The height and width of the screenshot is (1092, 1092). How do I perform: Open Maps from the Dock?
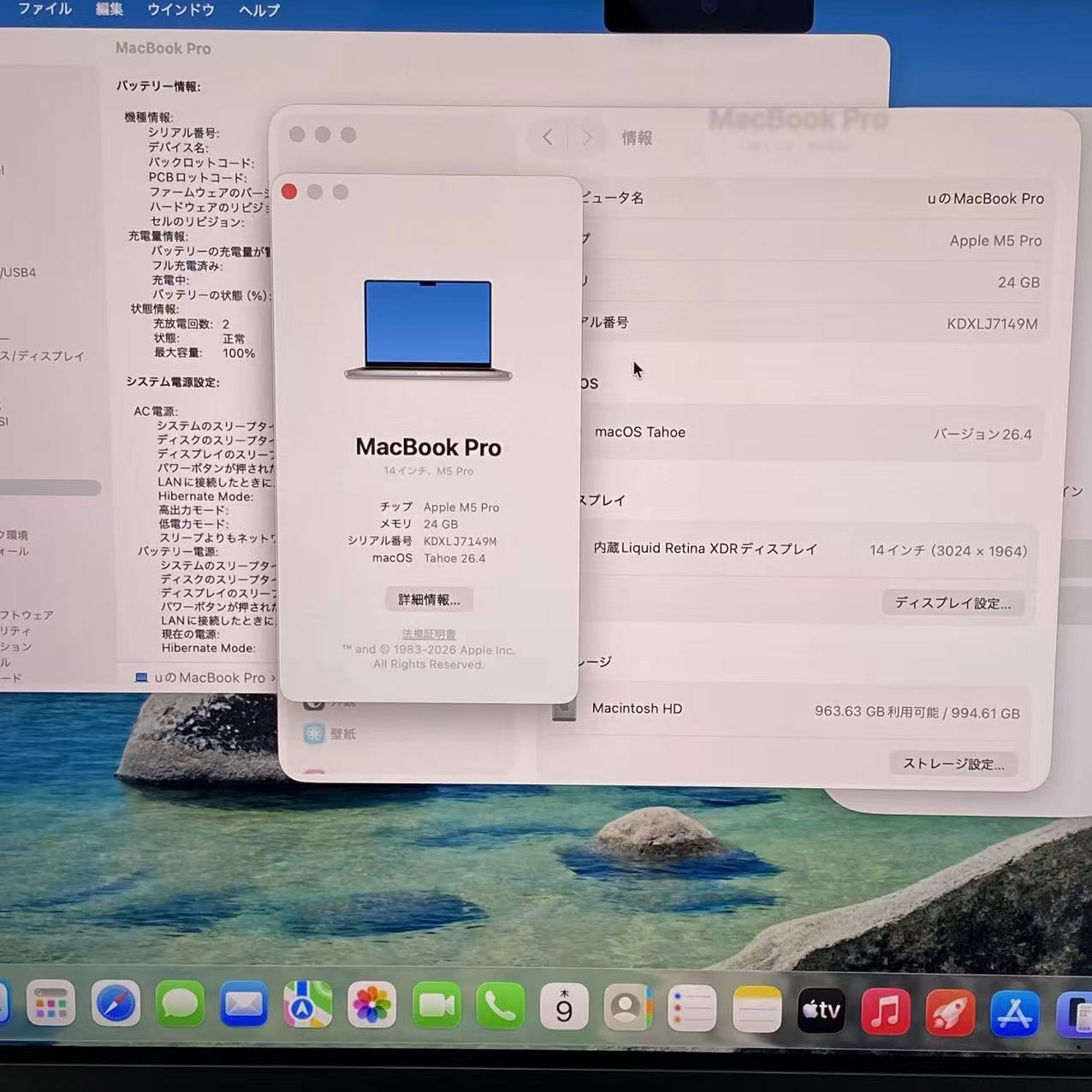click(x=308, y=1003)
